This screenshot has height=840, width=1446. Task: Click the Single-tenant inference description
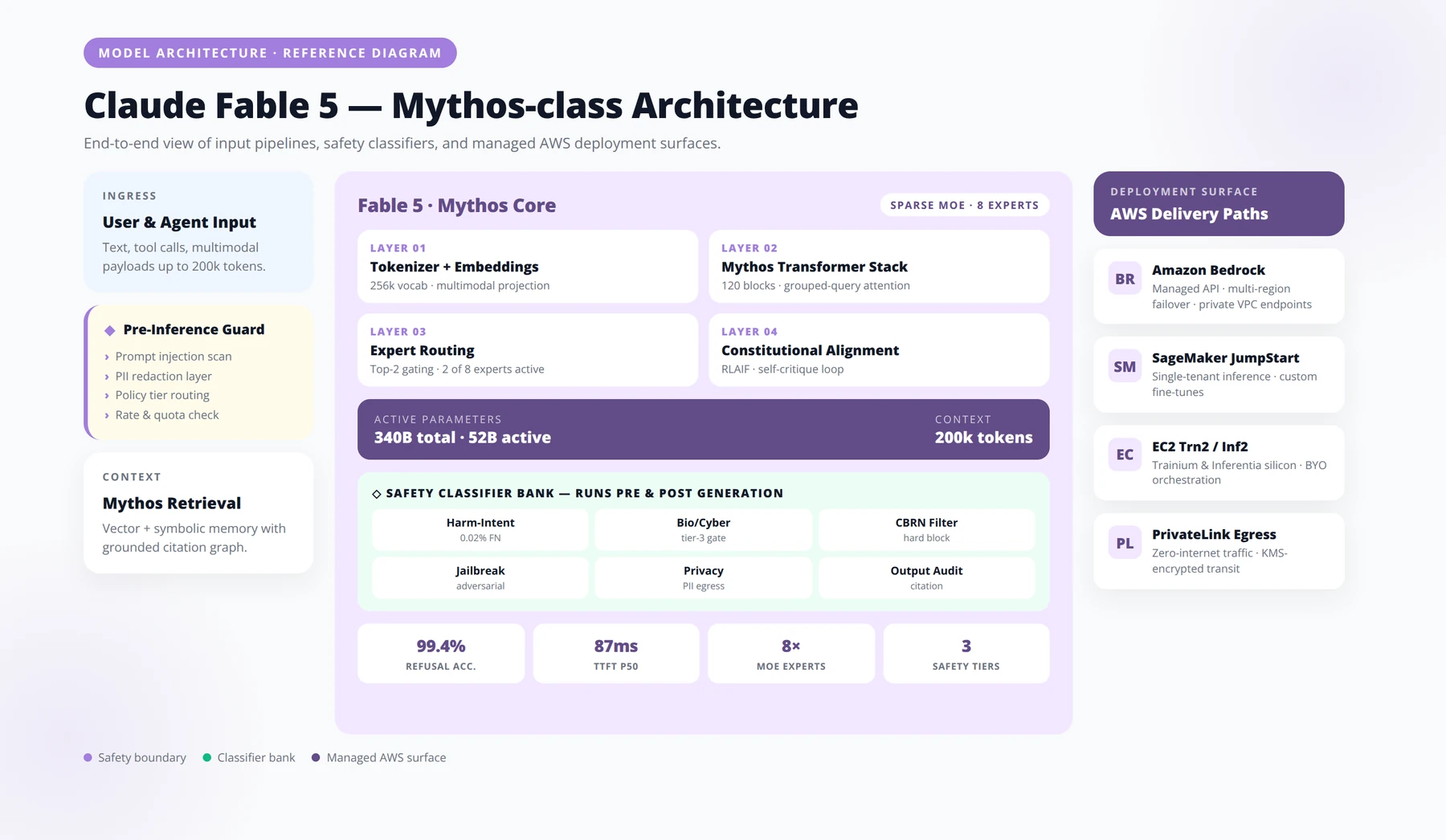pos(1234,385)
